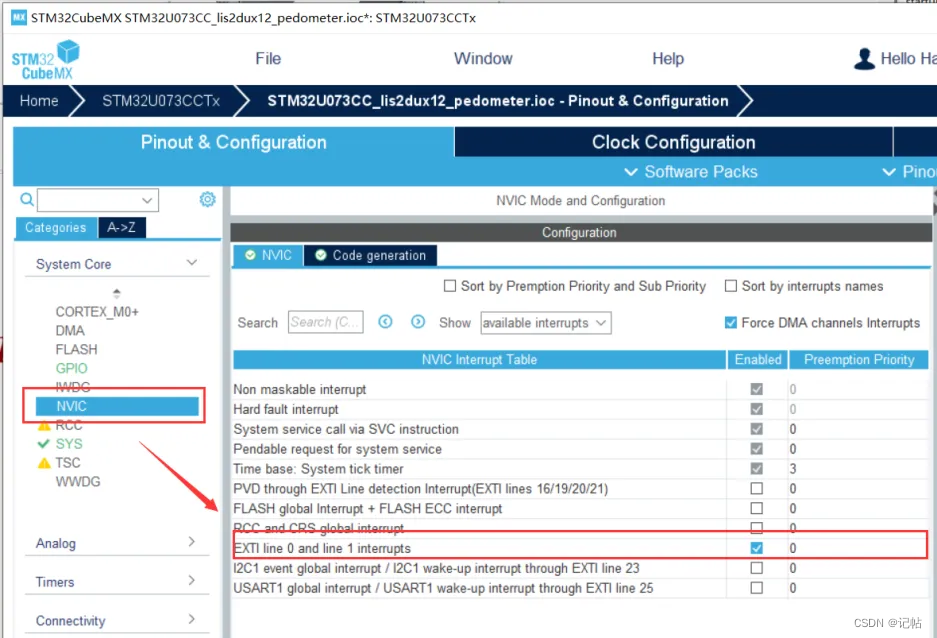Enable the I2C1 event global interrupt
Screen dimensions: 937x638
tap(757, 568)
